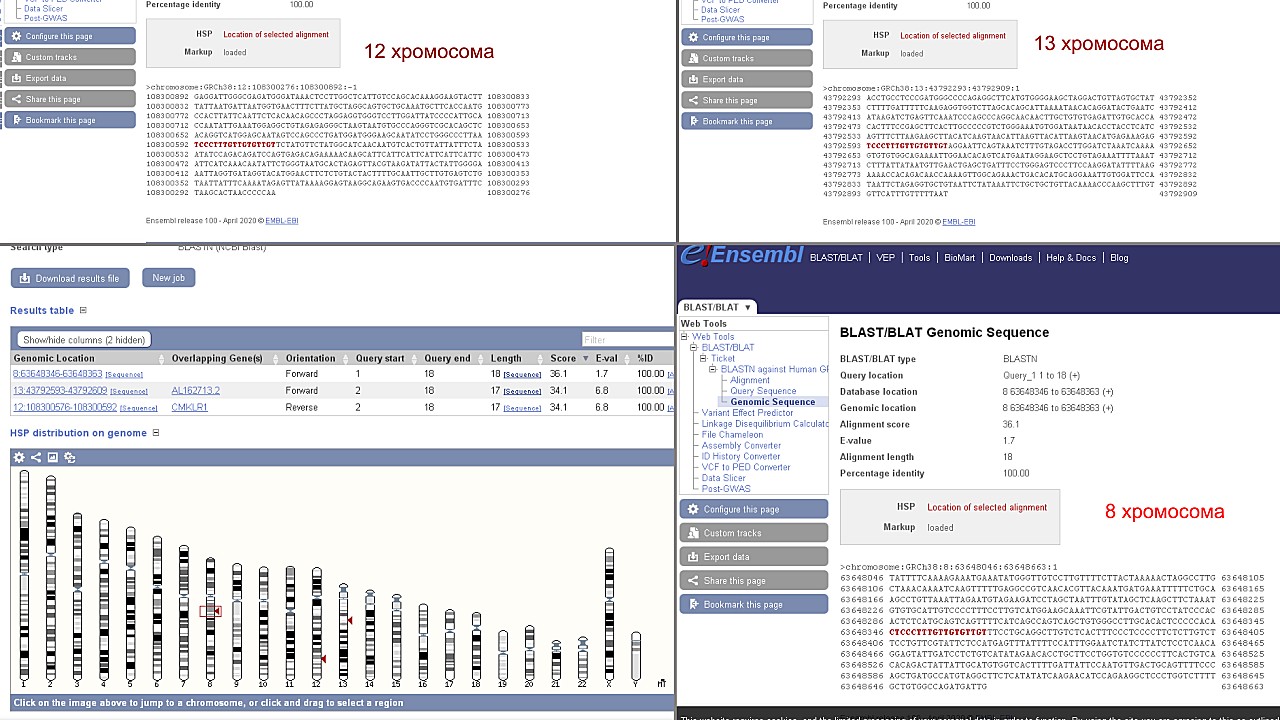Open Alignment in the chromosome 8 tree
The width and height of the screenshot is (1280, 720).
pos(750,380)
